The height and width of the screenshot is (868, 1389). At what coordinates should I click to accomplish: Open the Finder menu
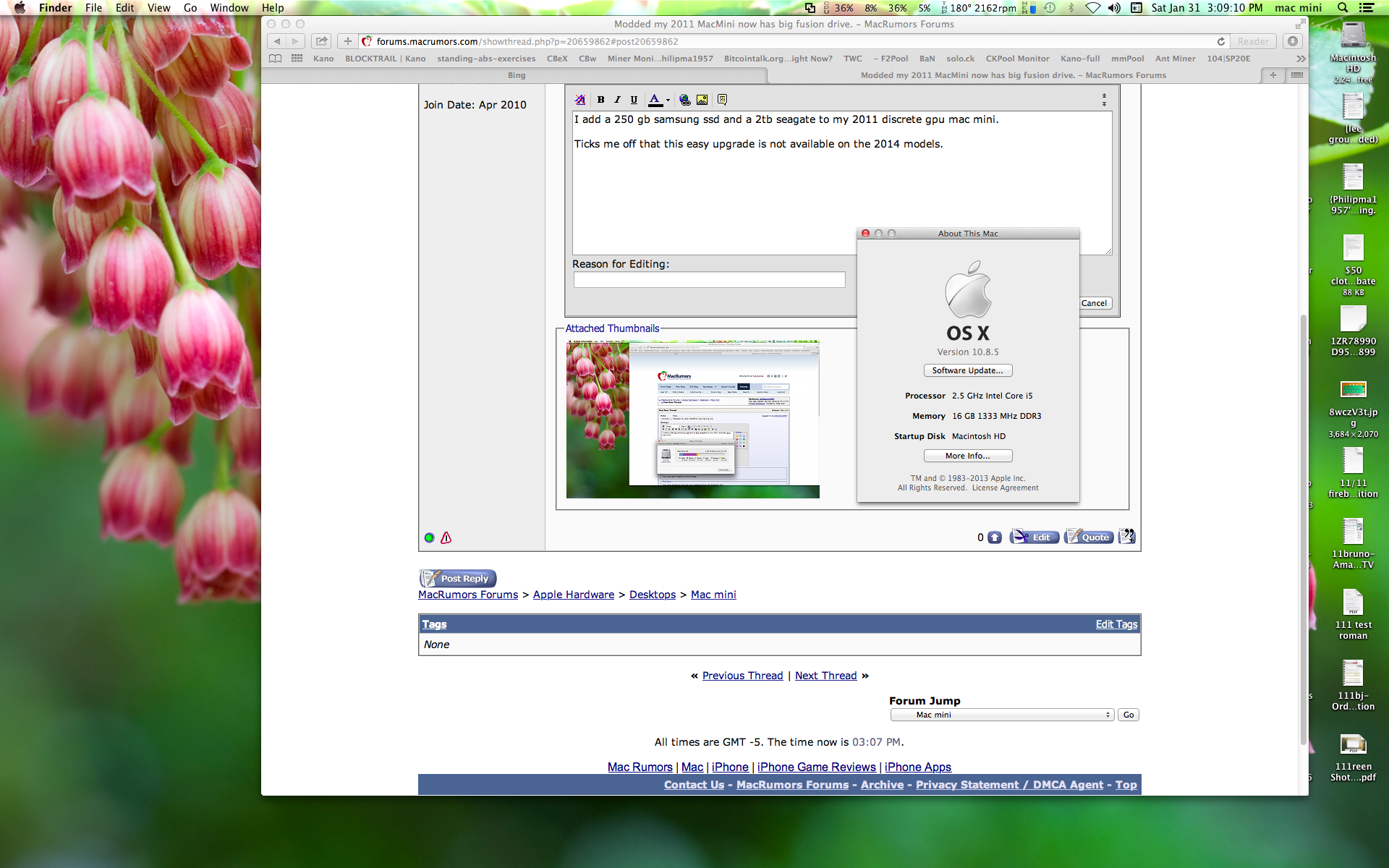(56, 8)
